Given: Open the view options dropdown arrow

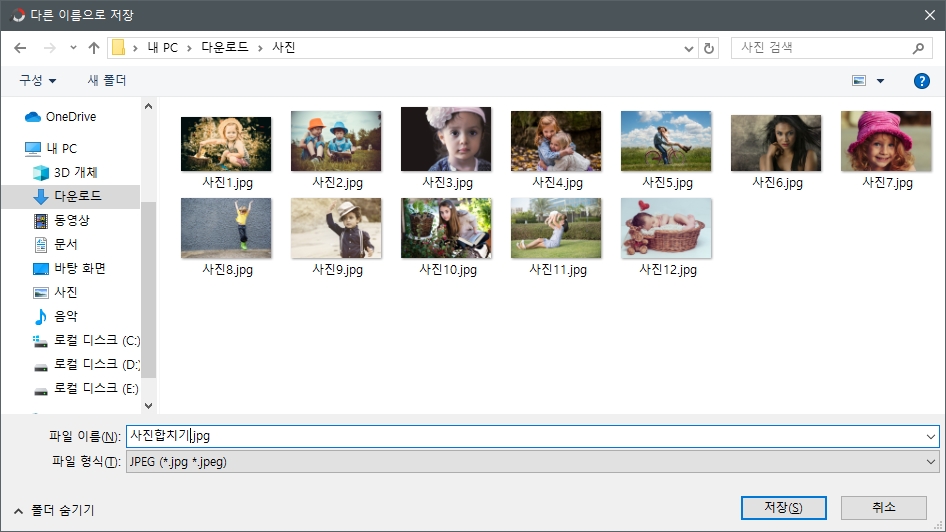Looking at the screenshot, I should [x=880, y=81].
